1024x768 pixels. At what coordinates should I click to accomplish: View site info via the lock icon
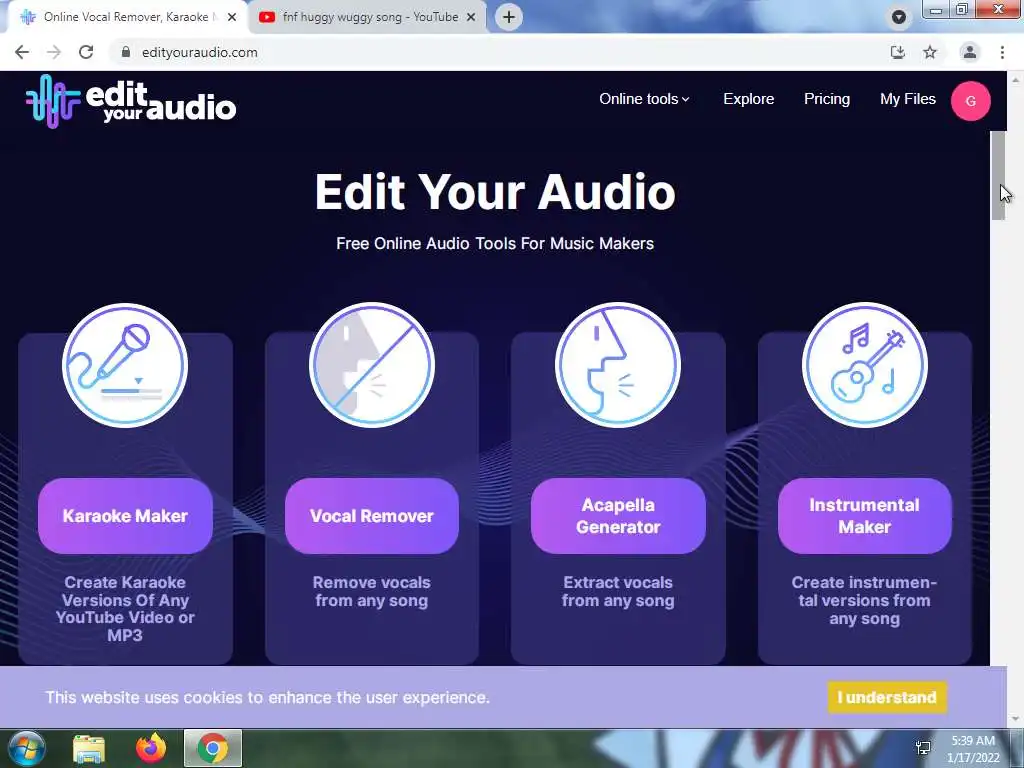[x=126, y=52]
